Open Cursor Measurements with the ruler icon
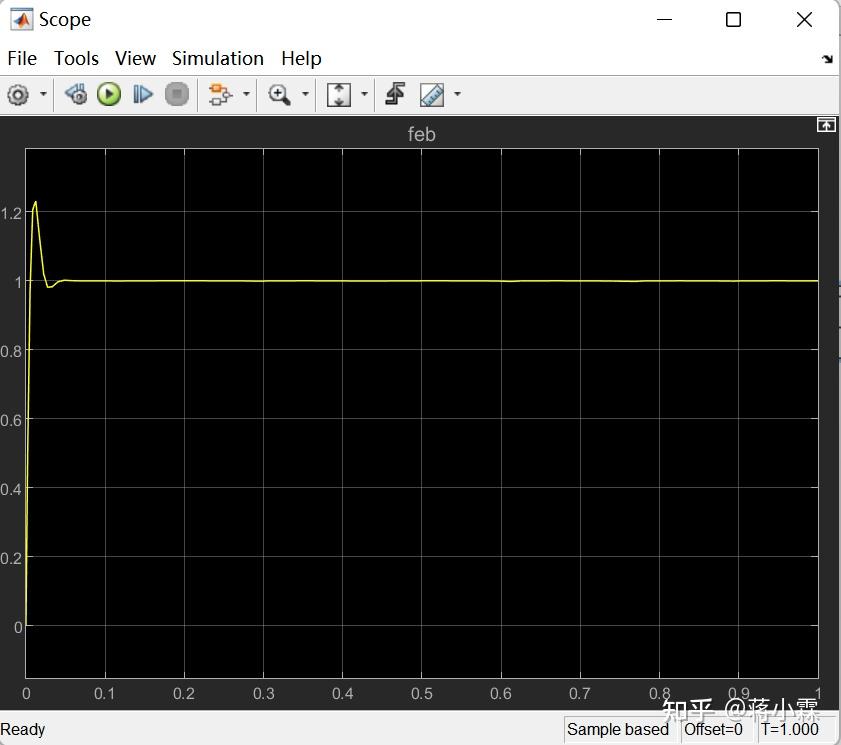The height and width of the screenshot is (745, 841). coord(432,94)
